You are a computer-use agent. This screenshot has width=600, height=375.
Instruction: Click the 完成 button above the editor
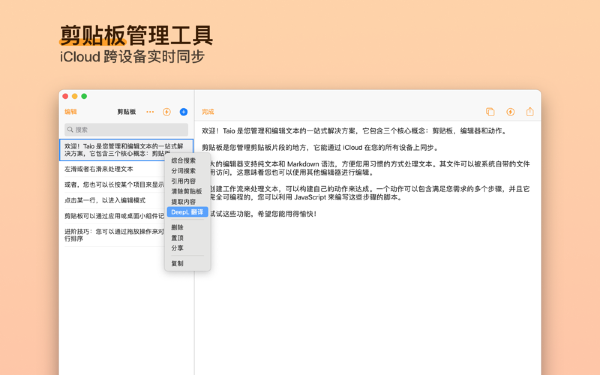208,112
